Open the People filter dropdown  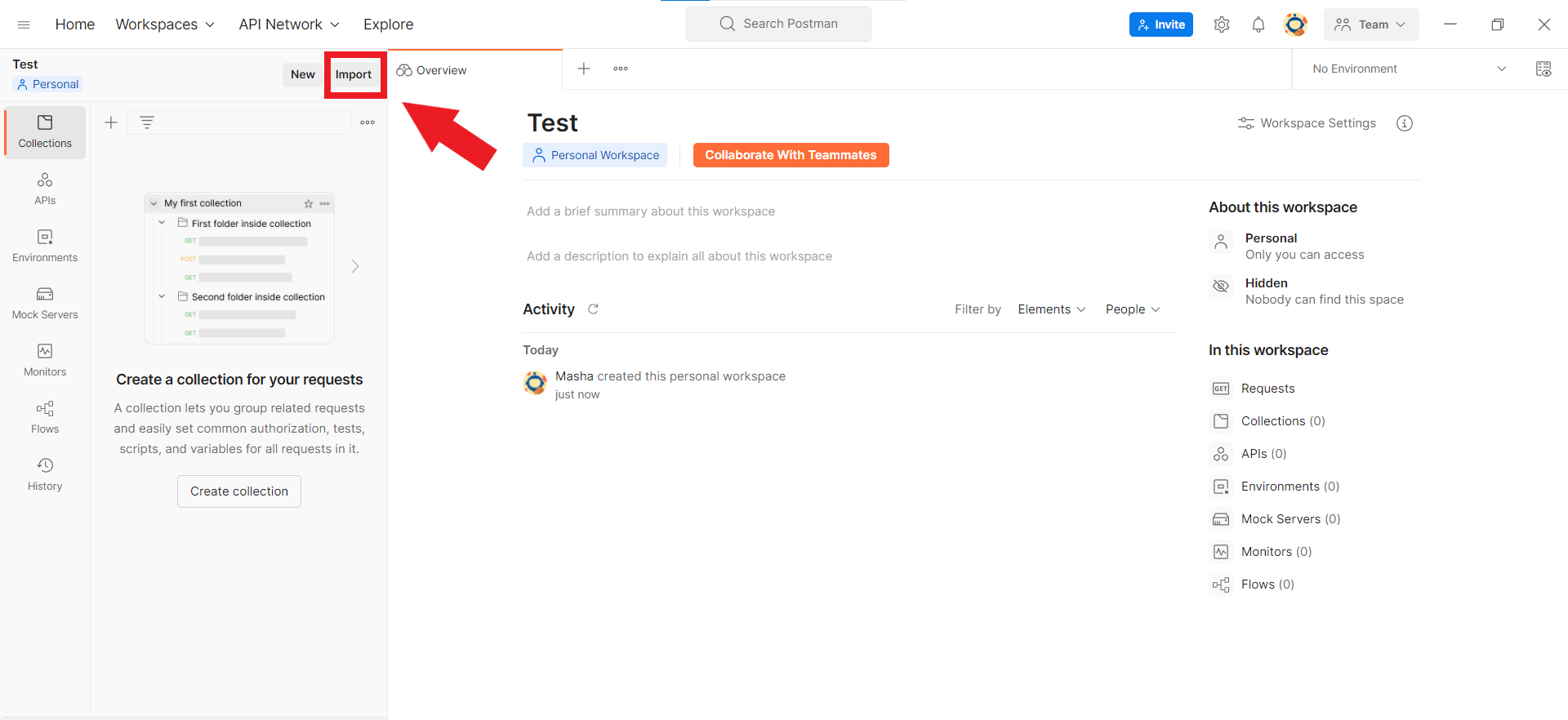tap(1133, 309)
